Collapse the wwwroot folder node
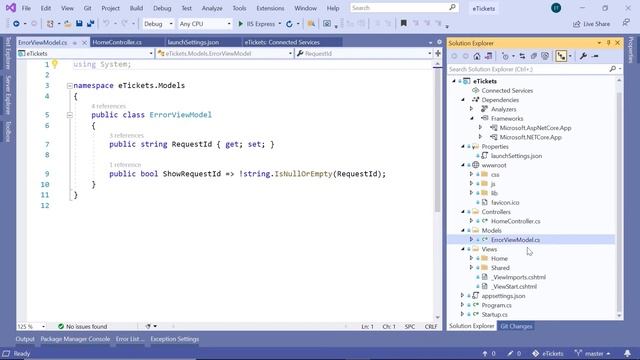640x360 pixels. 463,165
